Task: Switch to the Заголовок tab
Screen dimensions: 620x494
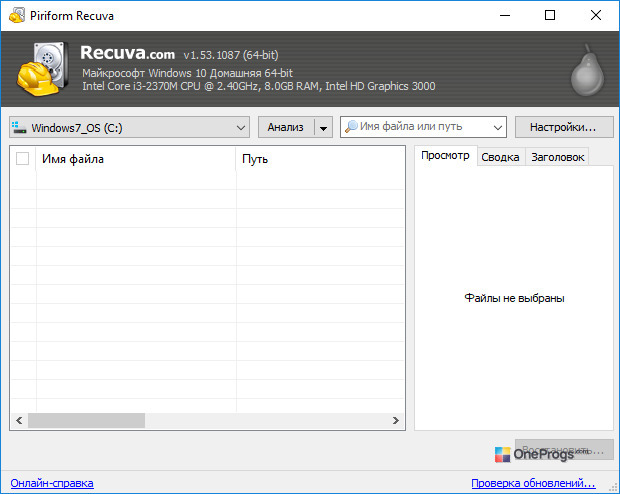Action: point(558,157)
